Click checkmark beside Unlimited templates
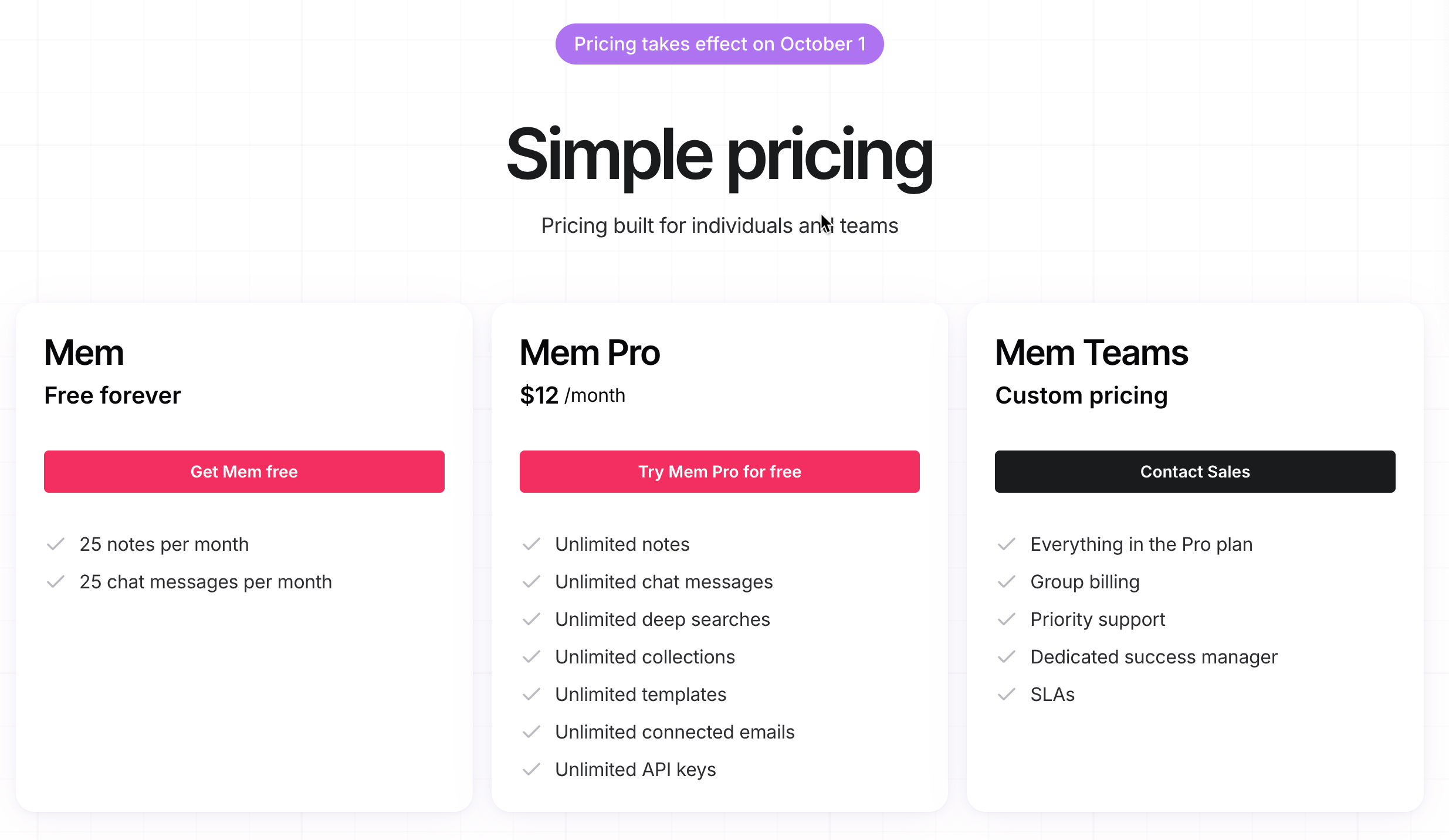The width and height of the screenshot is (1449, 840). point(531,695)
